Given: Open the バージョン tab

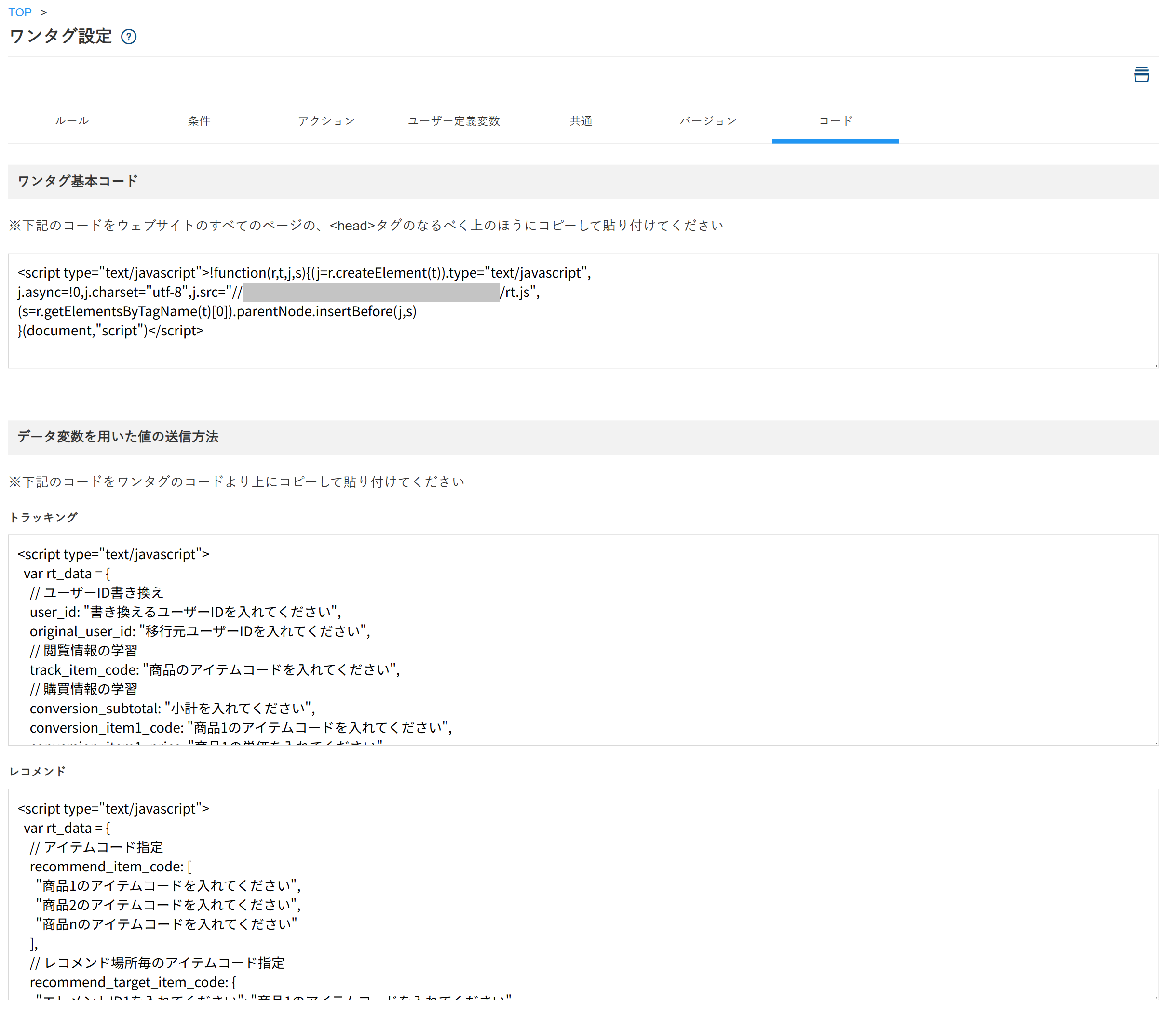Looking at the screenshot, I should point(708,121).
